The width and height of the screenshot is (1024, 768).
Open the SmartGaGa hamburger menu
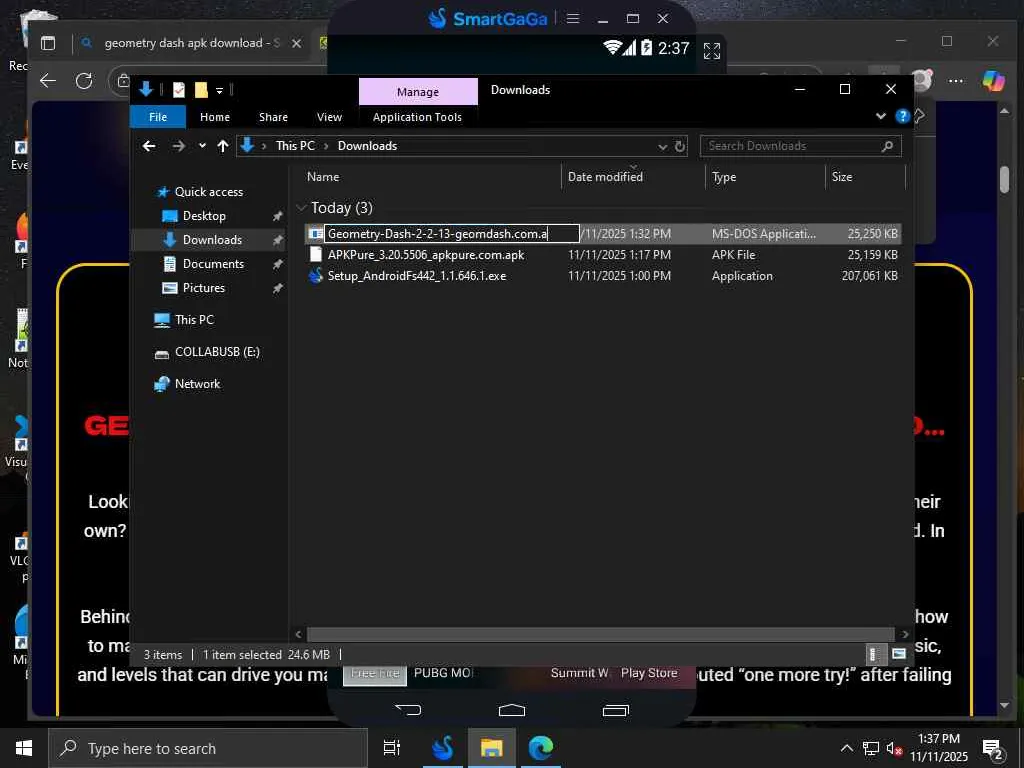(573, 18)
